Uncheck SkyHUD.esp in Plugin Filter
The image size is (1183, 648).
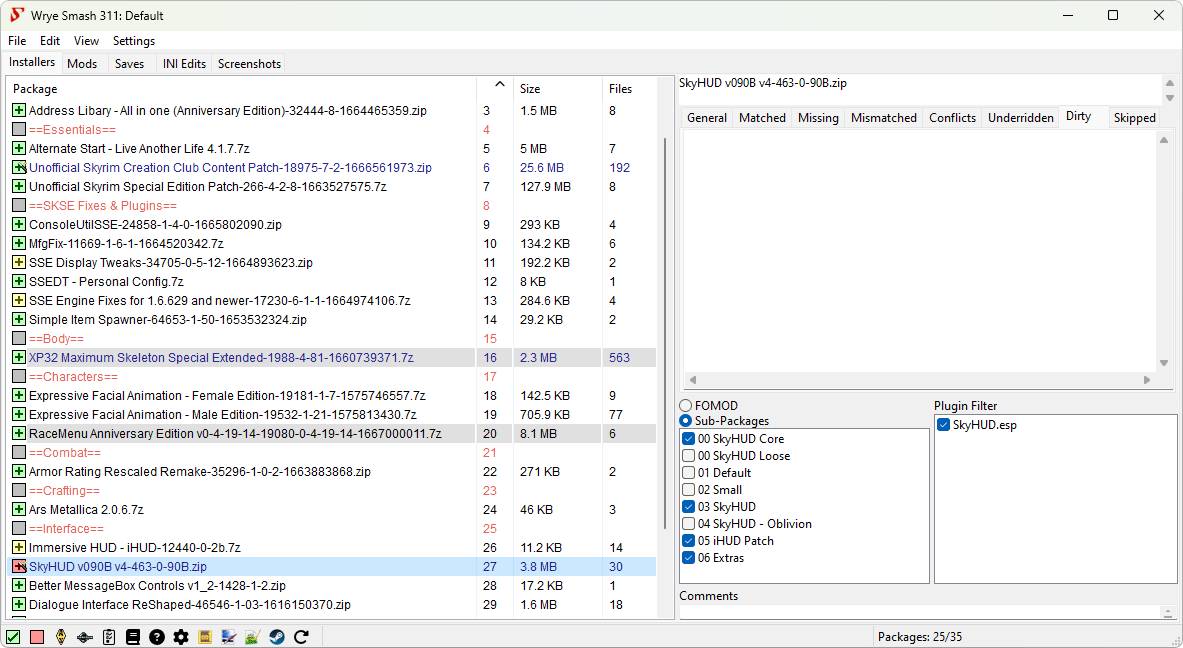(x=942, y=424)
